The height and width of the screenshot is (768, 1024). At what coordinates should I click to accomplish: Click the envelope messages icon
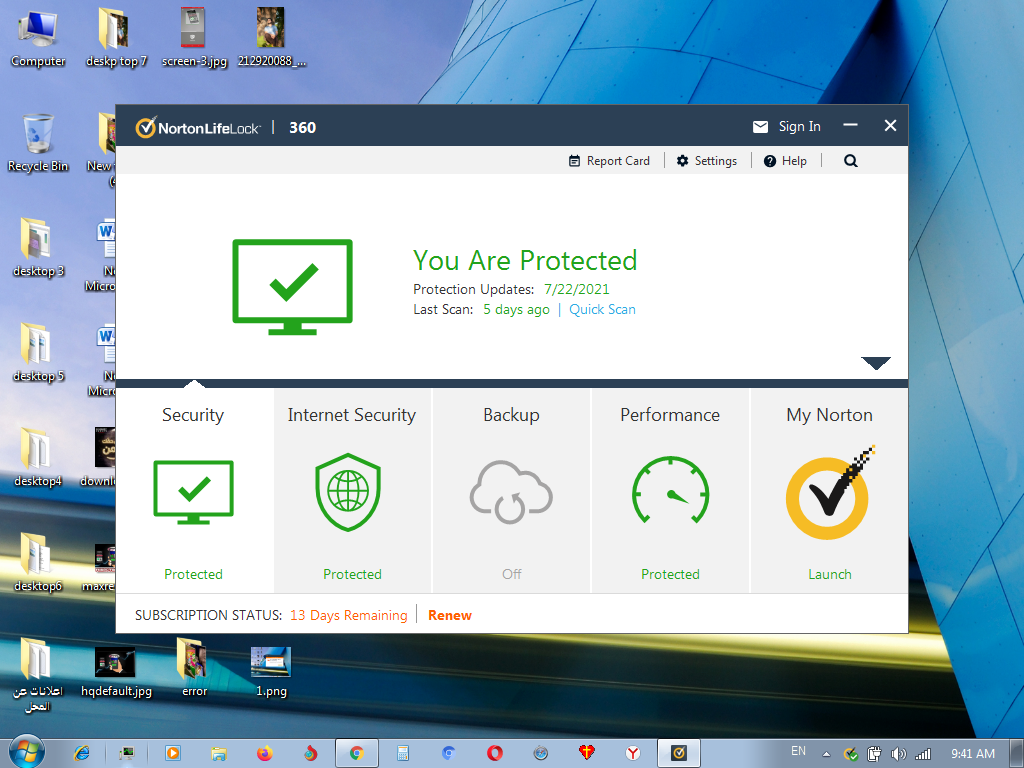click(760, 127)
